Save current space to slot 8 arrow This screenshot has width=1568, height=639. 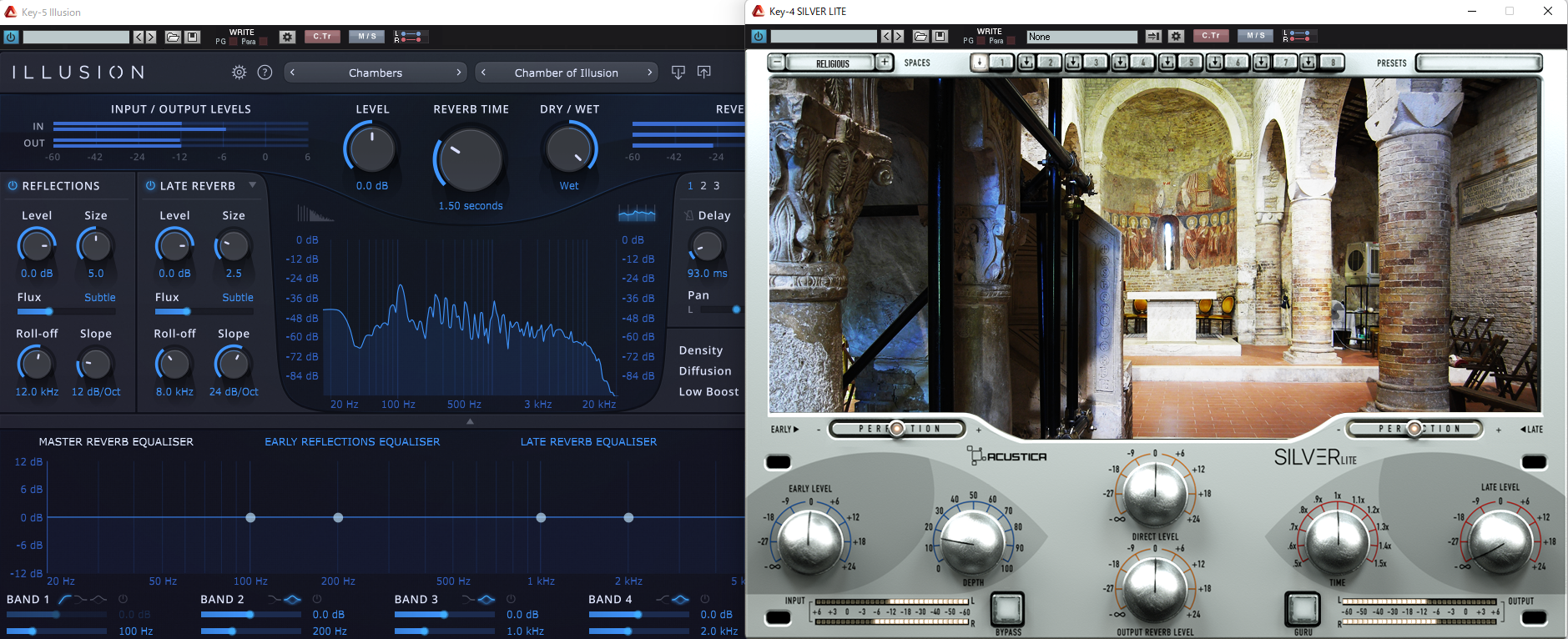(x=1308, y=63)
